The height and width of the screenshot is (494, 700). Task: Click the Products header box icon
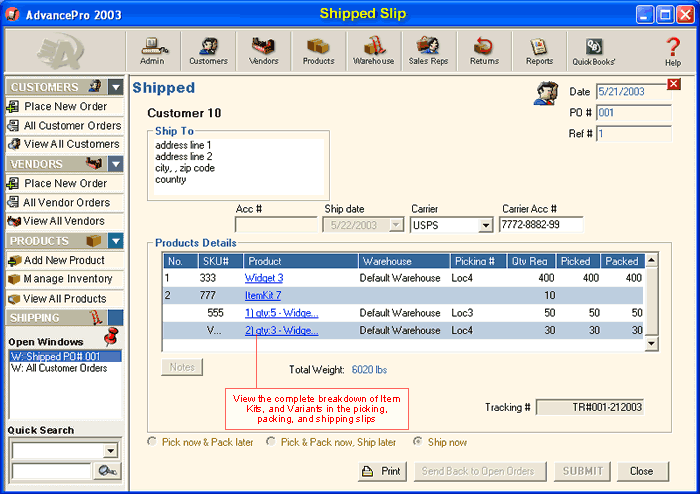(x=94, y=241)
